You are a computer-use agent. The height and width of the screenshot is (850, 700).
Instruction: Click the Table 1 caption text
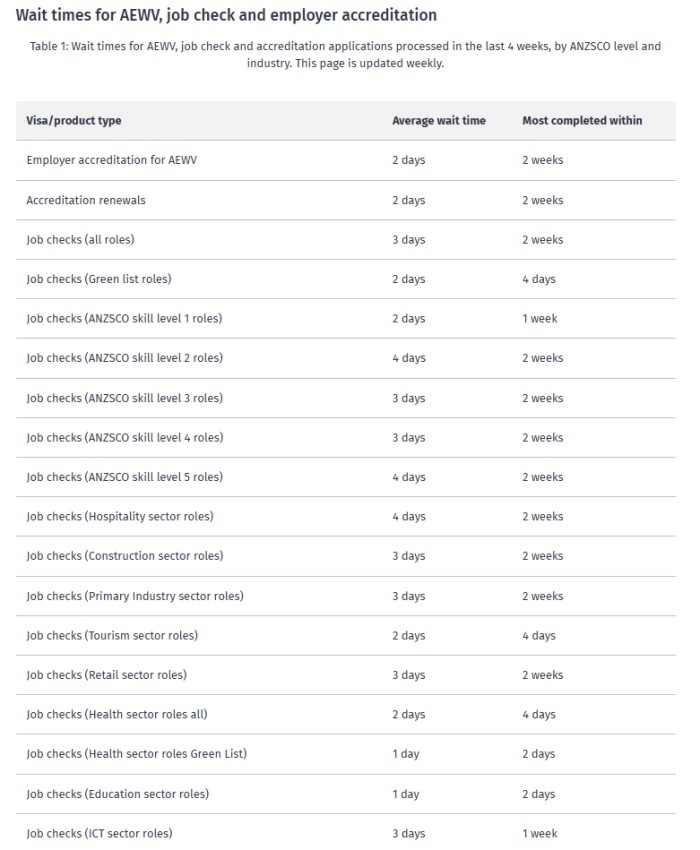345,54
